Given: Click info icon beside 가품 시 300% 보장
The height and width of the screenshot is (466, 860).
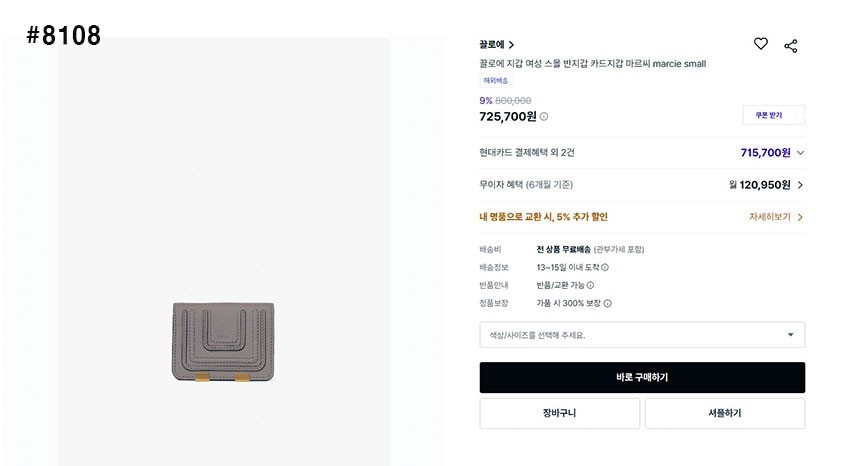Looking at the screenshot, I should pos(608,303).
